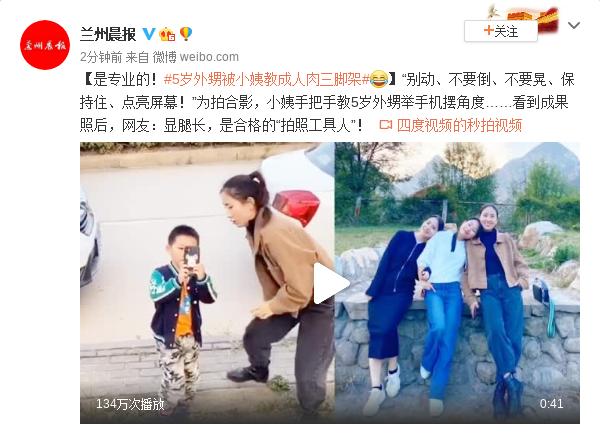Expand the post options chevron menu
600x434 pixels.
(x=574, y=26)
